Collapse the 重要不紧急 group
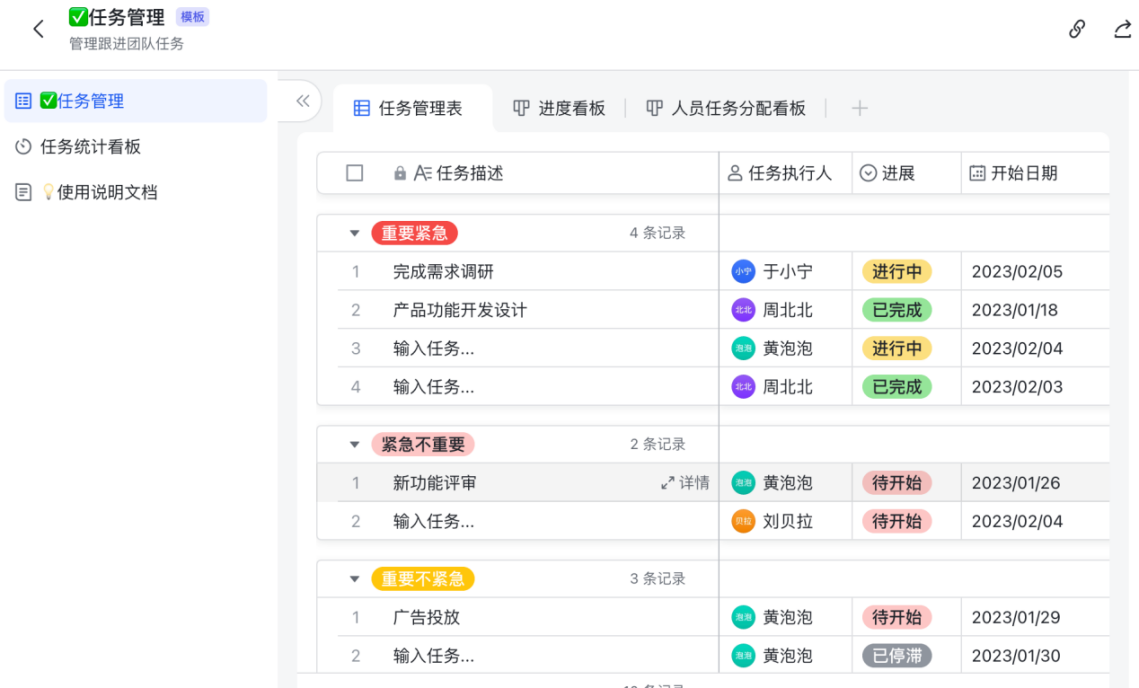The width and height of the screenshot is (1139, 688). point(354,579)
